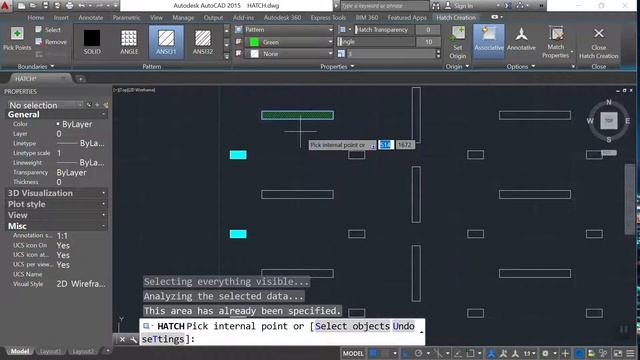Click MODEL space status bar button
The image size is (640, 360).
353,353
